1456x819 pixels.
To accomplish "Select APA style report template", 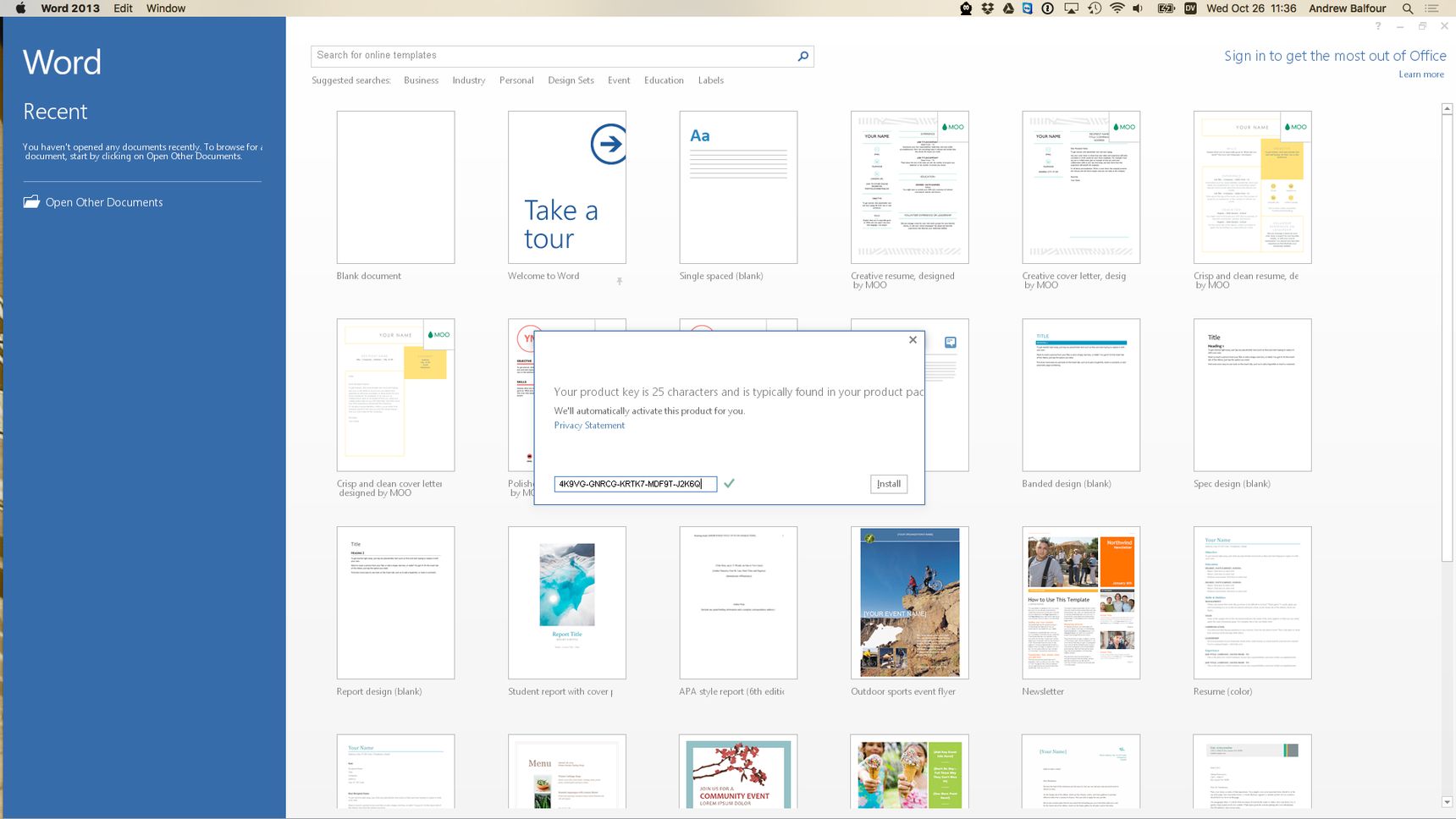I will (738, 602).
